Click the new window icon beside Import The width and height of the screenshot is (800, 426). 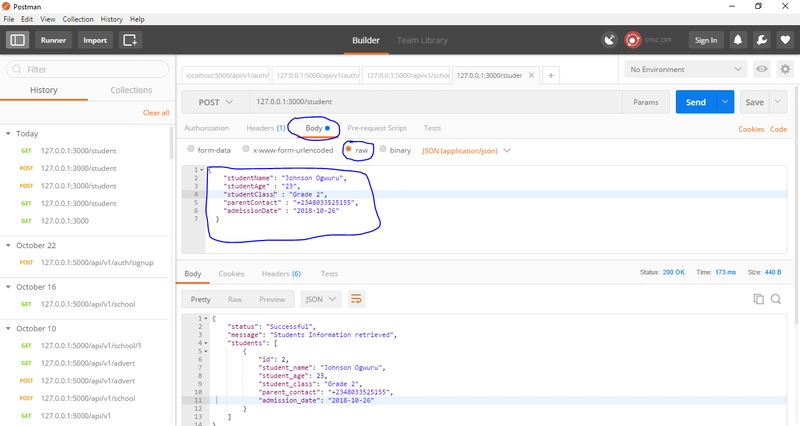click(130, 40)
